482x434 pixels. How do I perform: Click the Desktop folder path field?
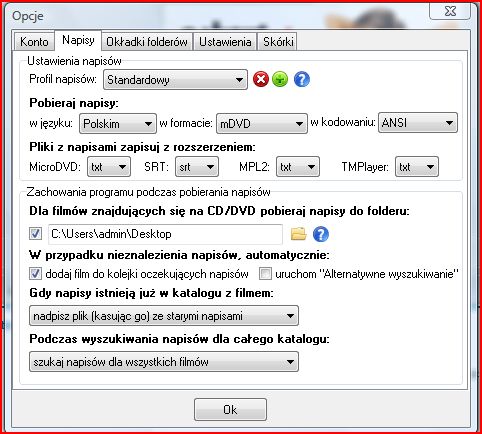(x=165, y=234)
